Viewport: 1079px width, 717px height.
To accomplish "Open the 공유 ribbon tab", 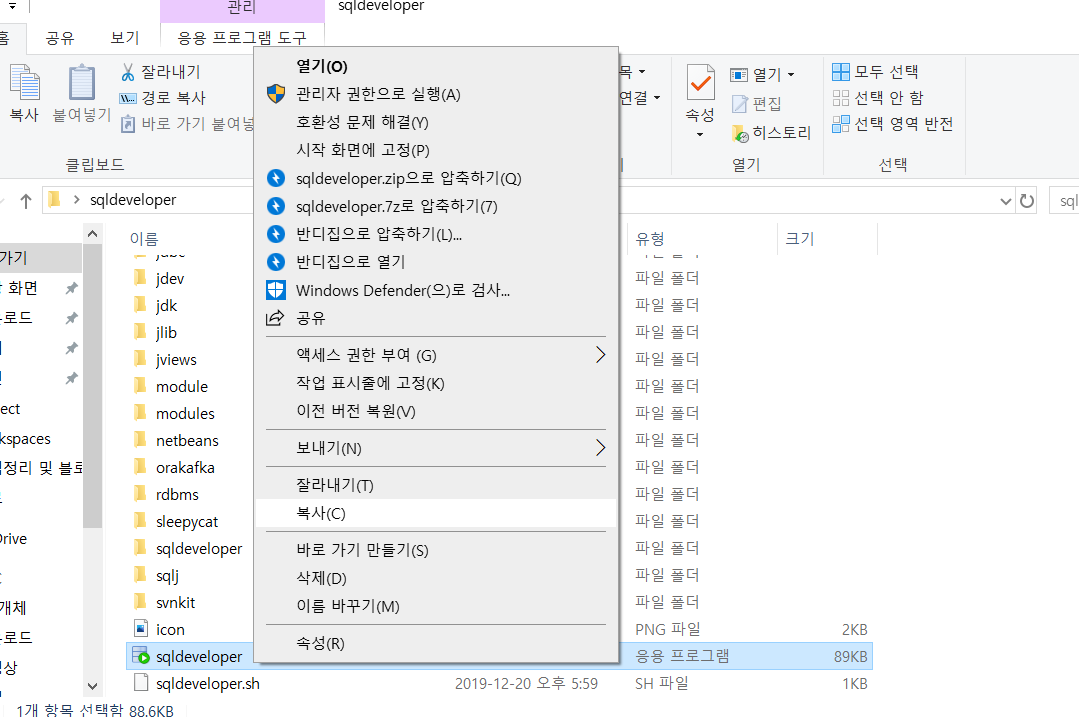I will (60, 38).
